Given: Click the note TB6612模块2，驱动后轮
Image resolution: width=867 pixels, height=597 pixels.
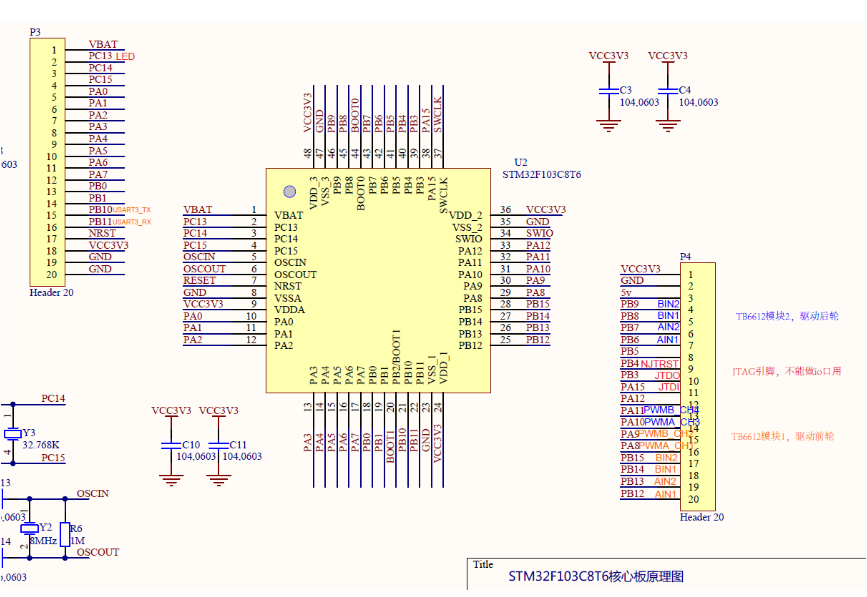Looking at the screenshot, I should pos(787,316).
